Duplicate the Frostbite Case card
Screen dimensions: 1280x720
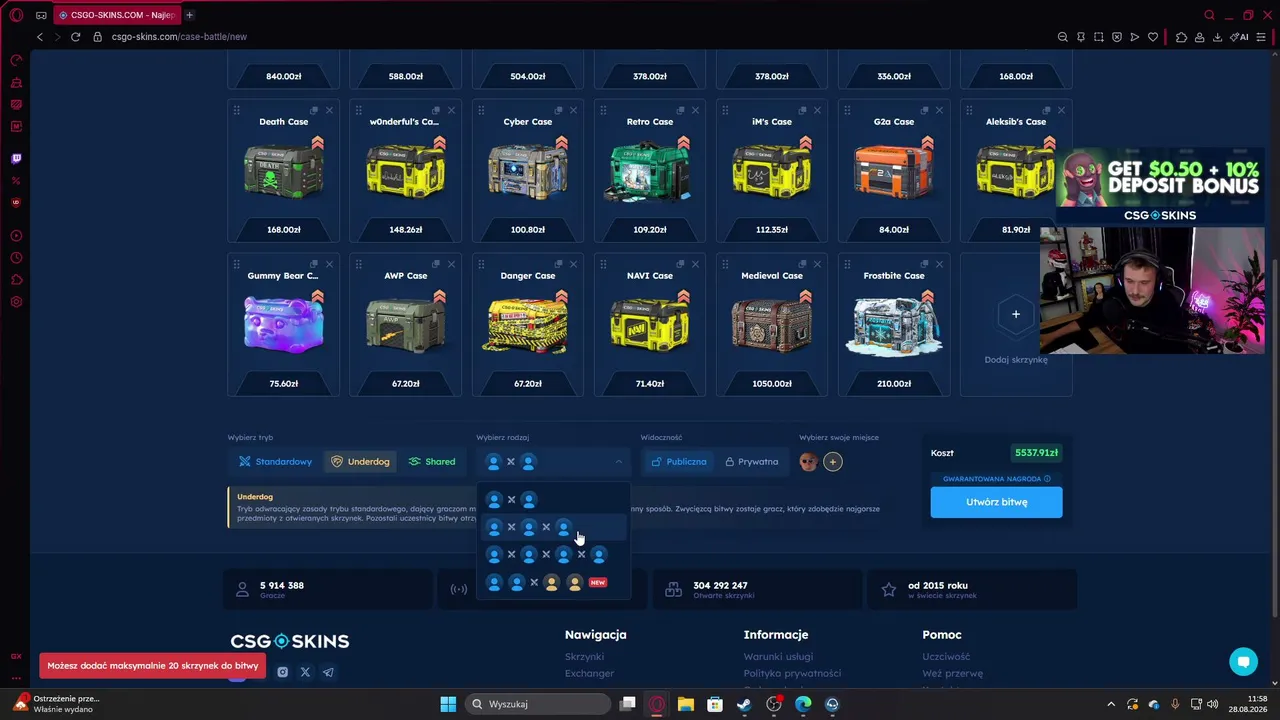[924, 264]
